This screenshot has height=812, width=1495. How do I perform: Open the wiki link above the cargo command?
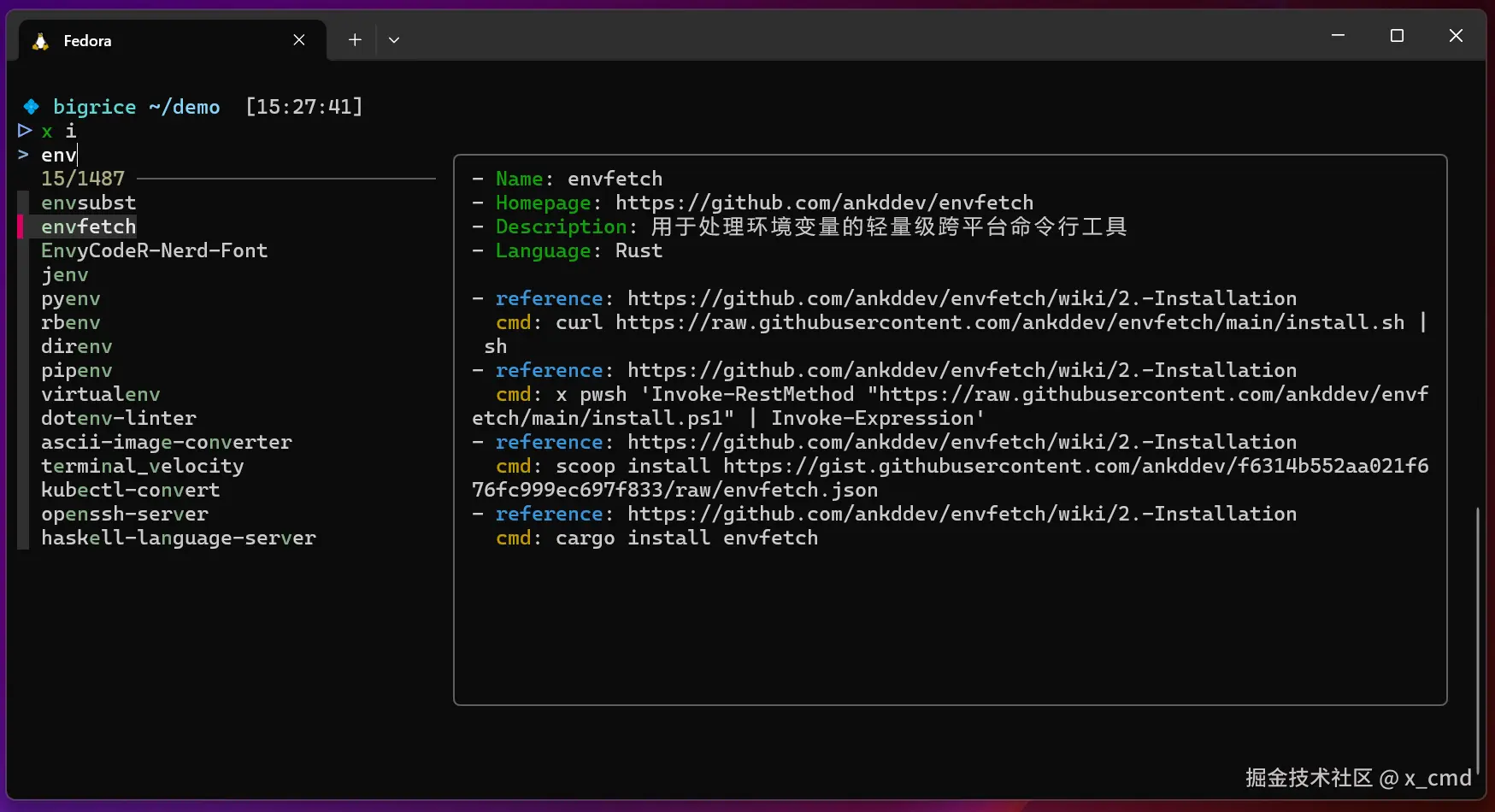click(962, 514)
